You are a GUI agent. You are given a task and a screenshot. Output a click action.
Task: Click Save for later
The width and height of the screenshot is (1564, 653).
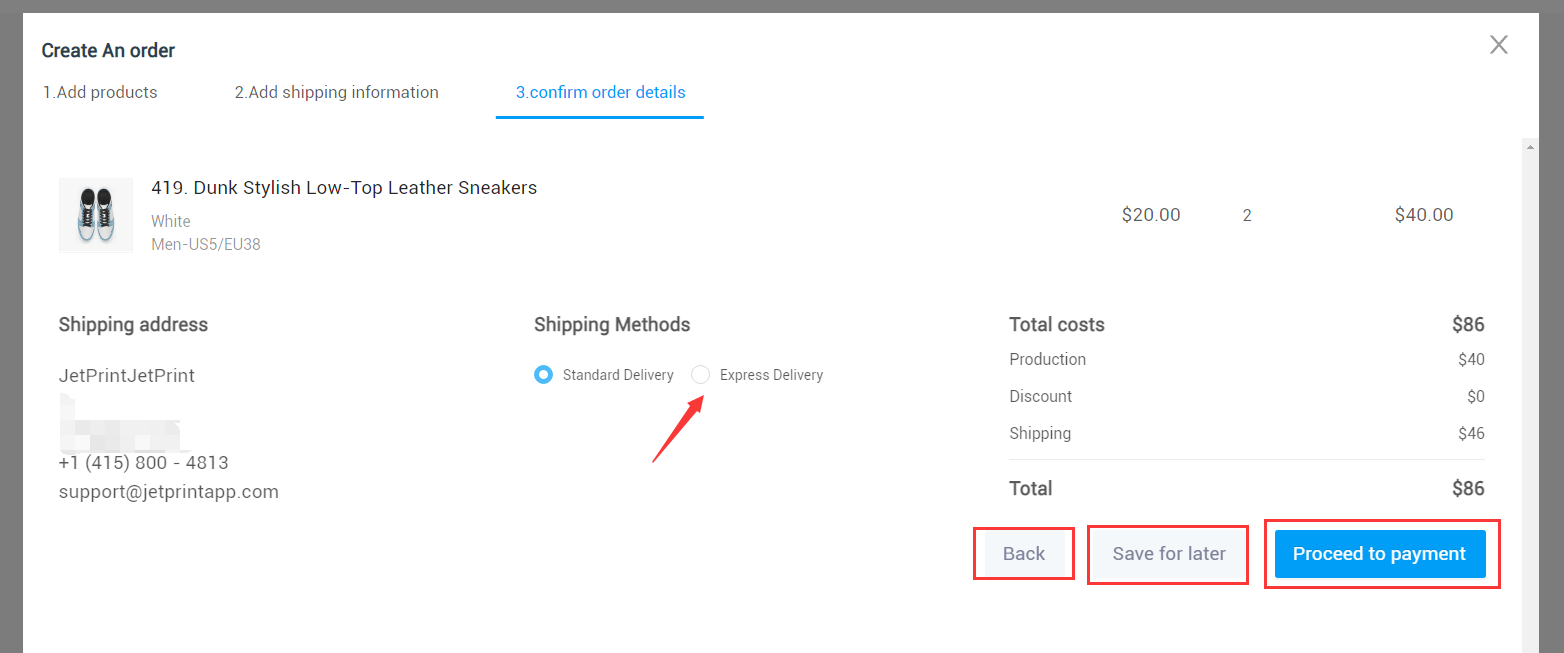pos(1168,554)
